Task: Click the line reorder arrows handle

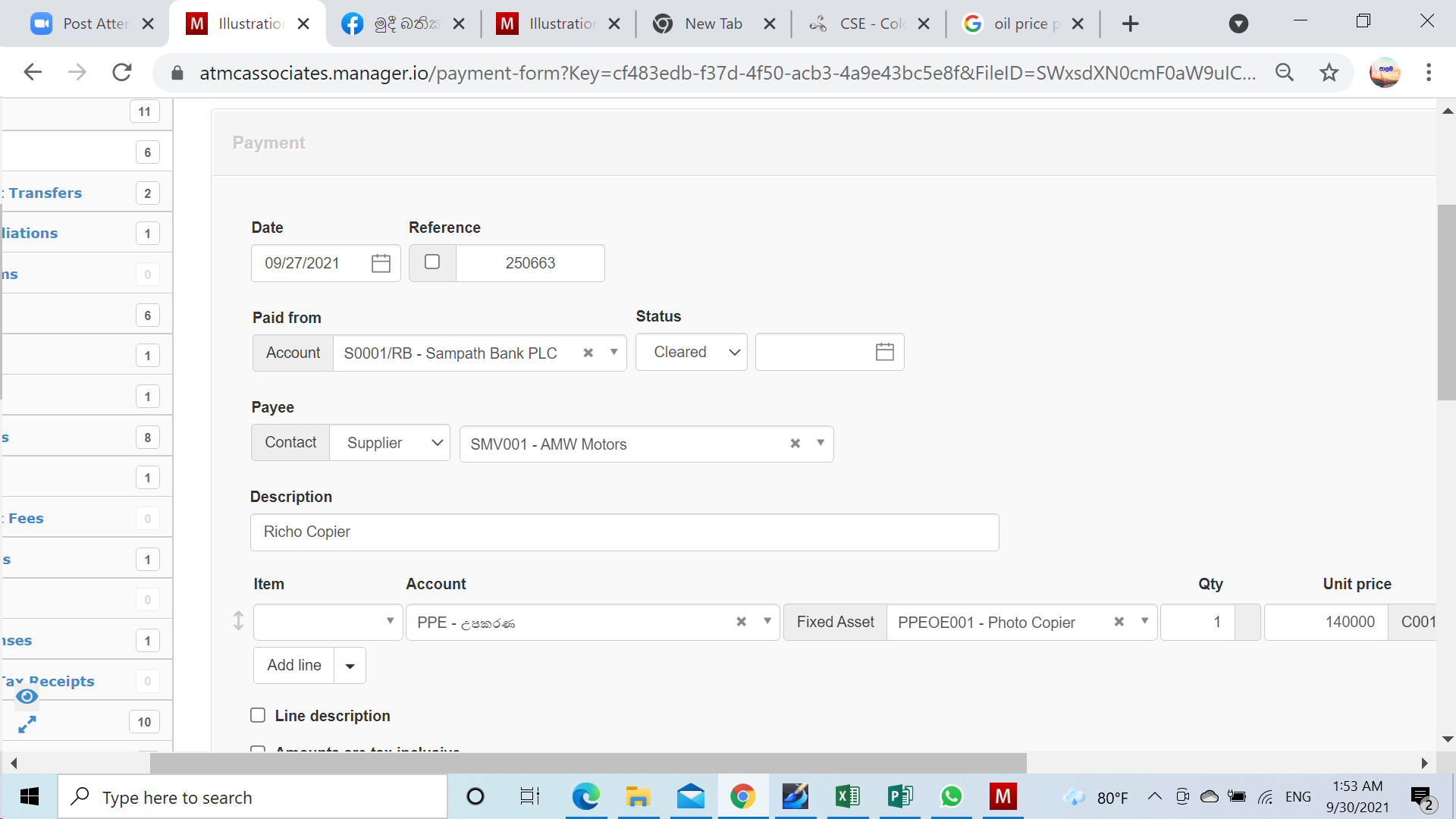Action: click(x=238, y=621)
